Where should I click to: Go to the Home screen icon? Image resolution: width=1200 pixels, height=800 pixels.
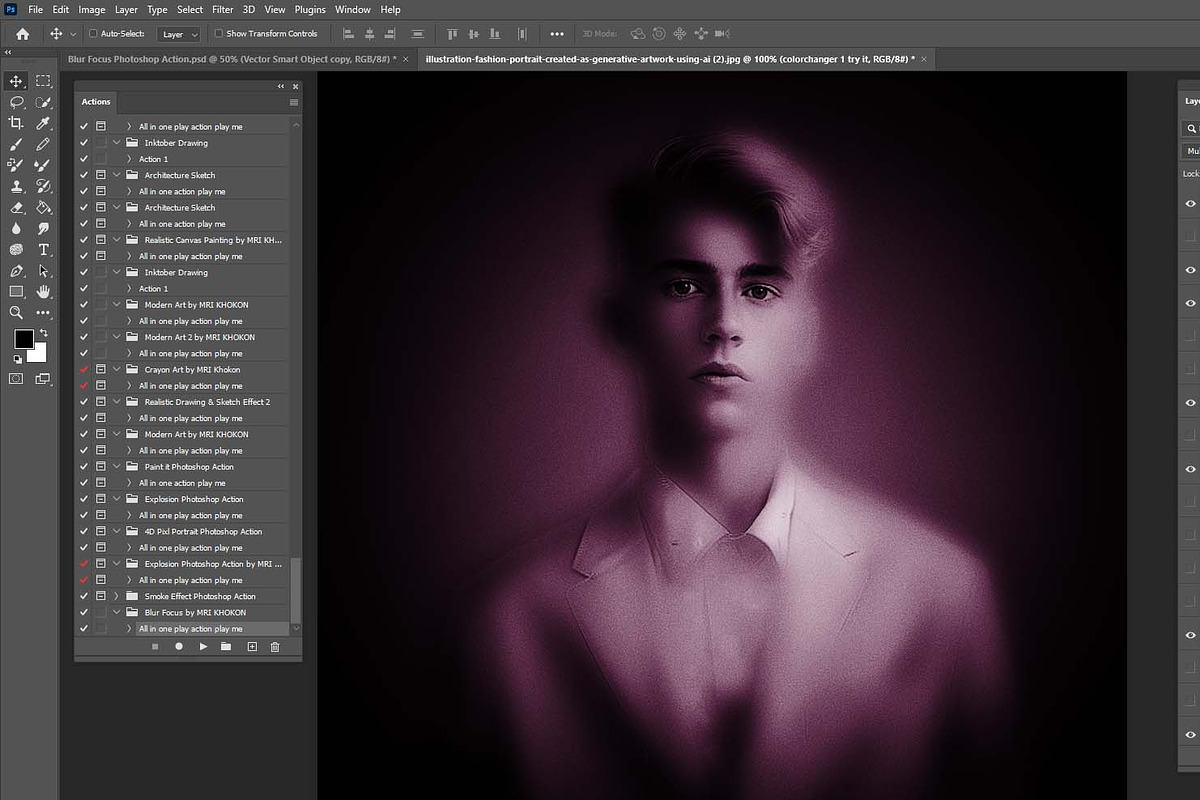pos(22,34)
